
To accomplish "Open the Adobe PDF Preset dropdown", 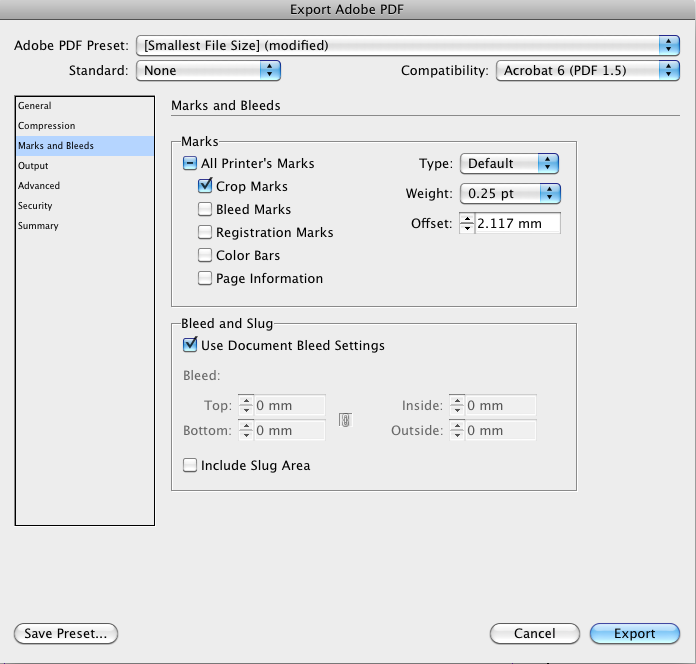I will 408,45.
